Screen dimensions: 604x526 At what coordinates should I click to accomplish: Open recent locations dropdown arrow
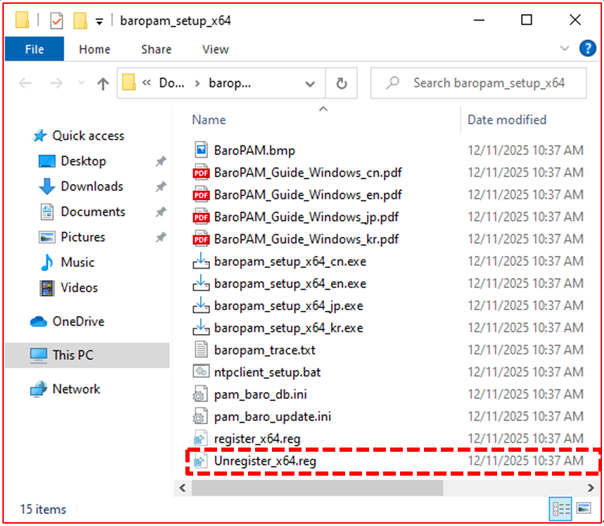click(81, 83)
